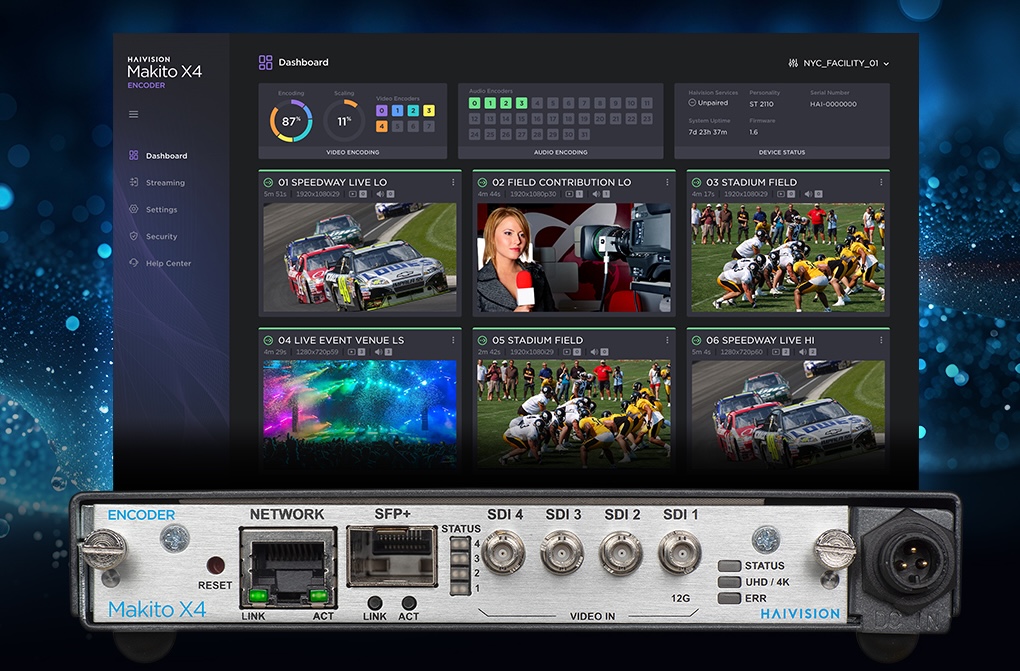
Task: Open Help Center from the sidebar
Action: coord(161,264)
